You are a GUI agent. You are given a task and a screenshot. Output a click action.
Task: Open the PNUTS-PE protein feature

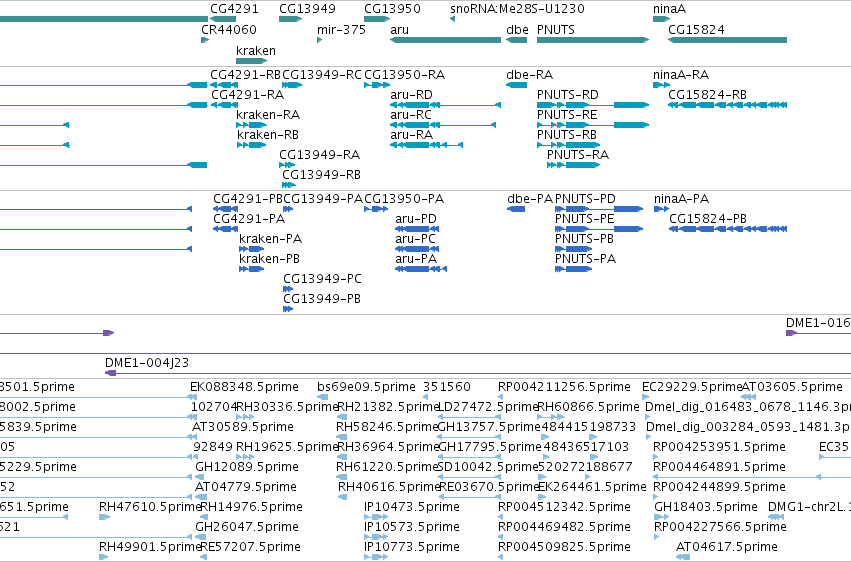coord(599,229)
